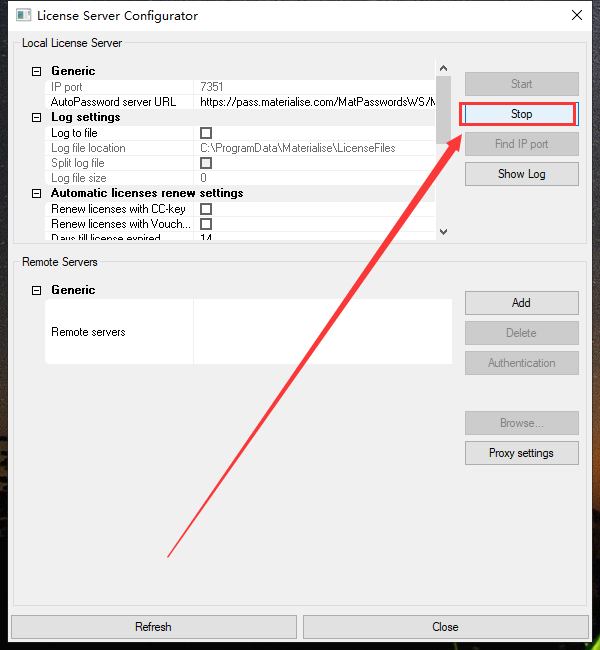Enable Renew licenses with Voucher checkbox
The image size is (600, 650).
[x=206, y=224]
